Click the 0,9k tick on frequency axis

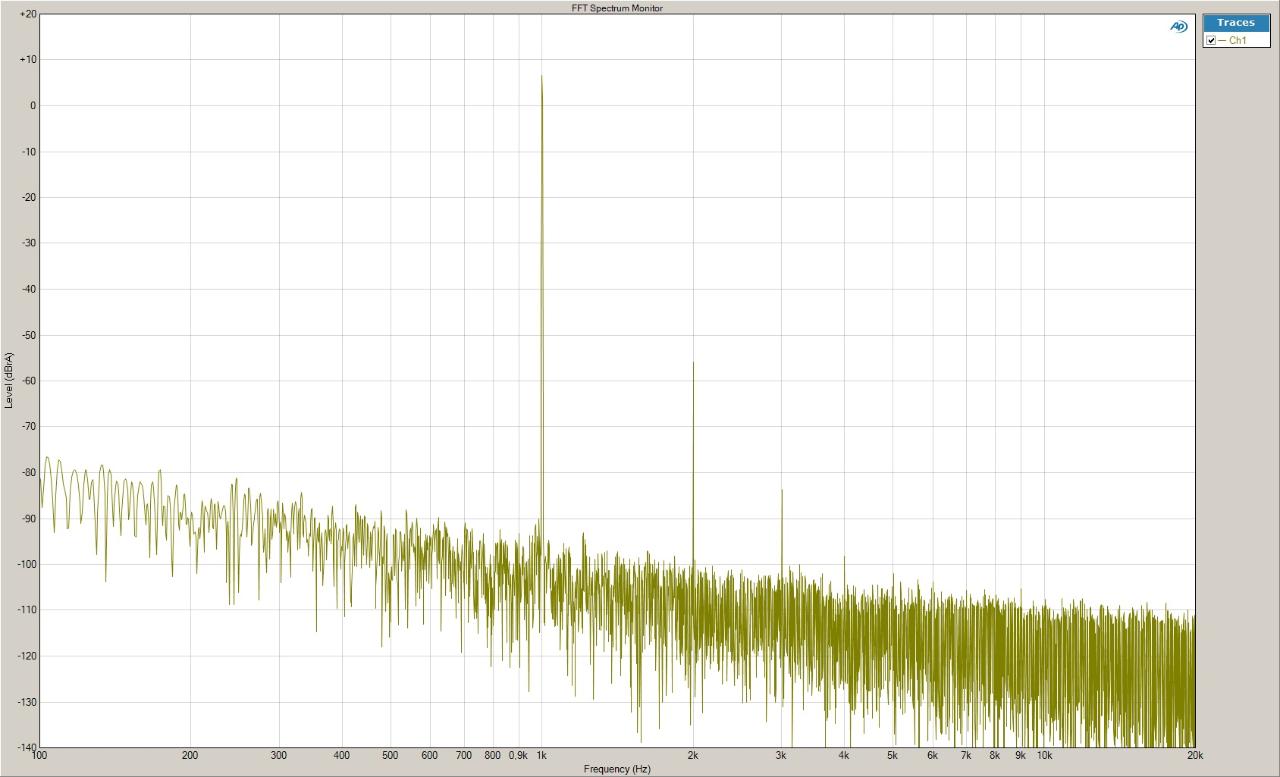tap(518, 756)
